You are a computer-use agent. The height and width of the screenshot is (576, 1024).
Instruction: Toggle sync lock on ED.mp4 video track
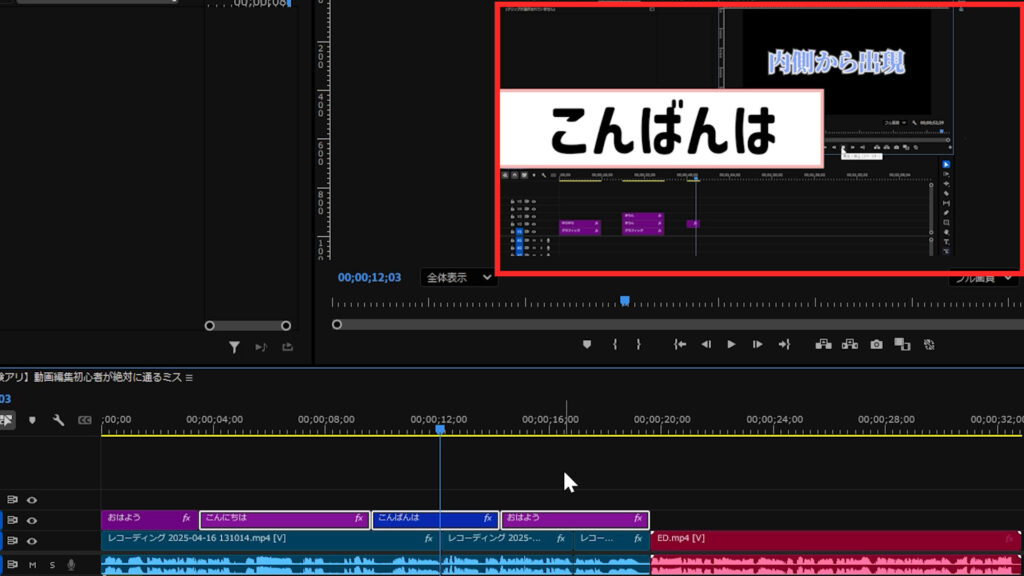point(12,541)
